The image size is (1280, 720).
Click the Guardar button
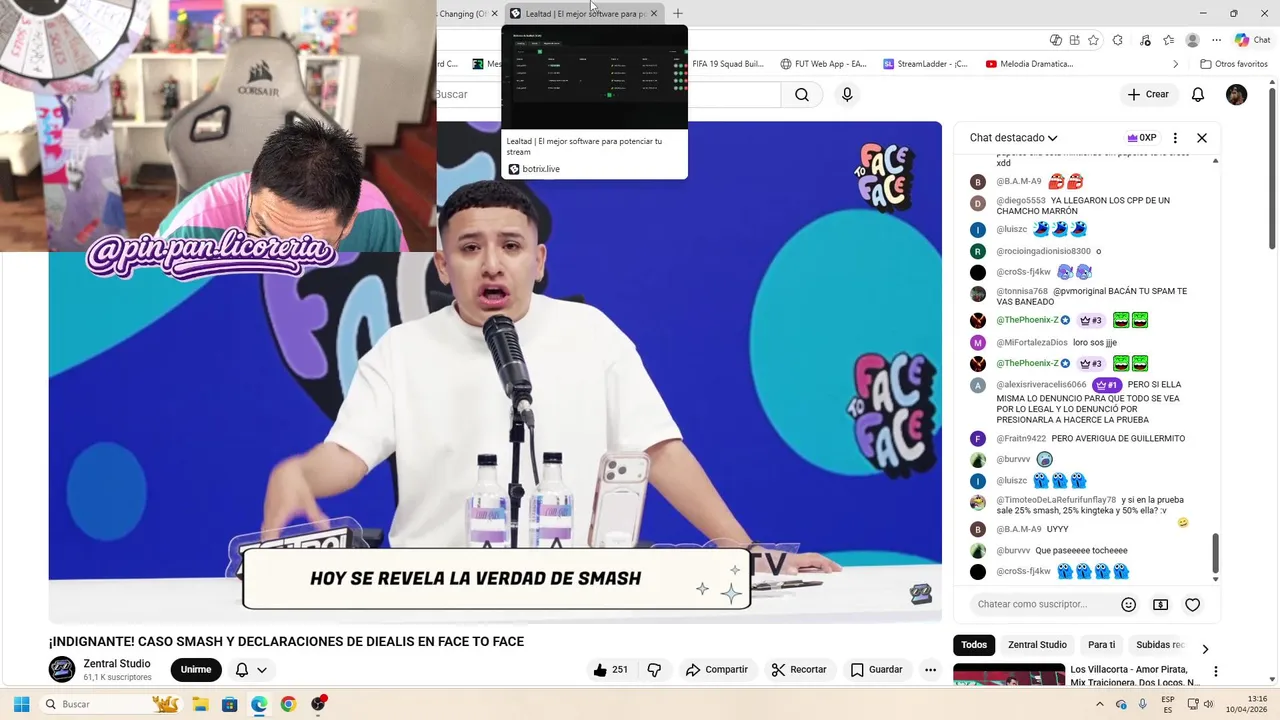(876, 670)
